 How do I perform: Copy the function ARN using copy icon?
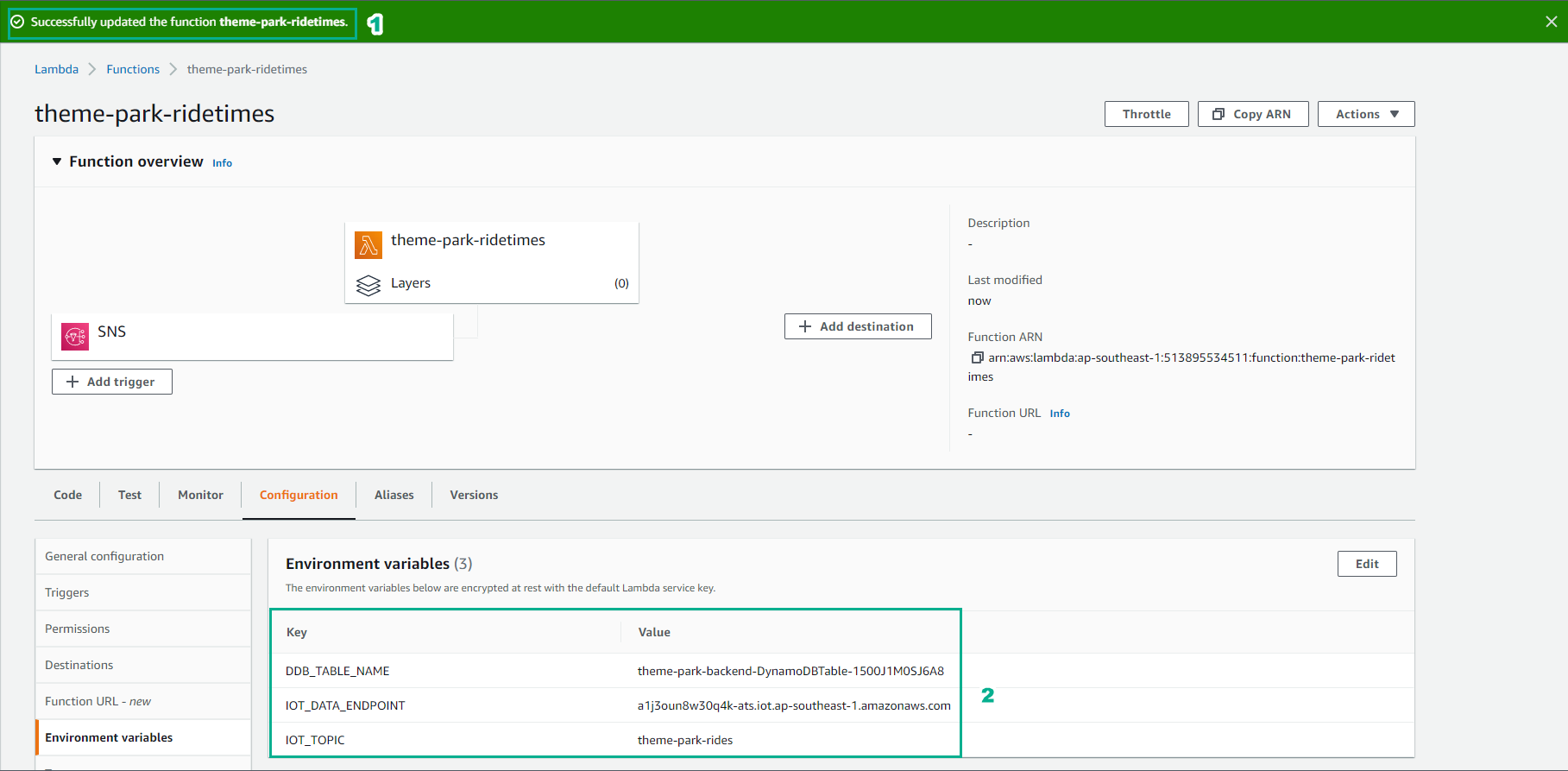tap(977, 357)
